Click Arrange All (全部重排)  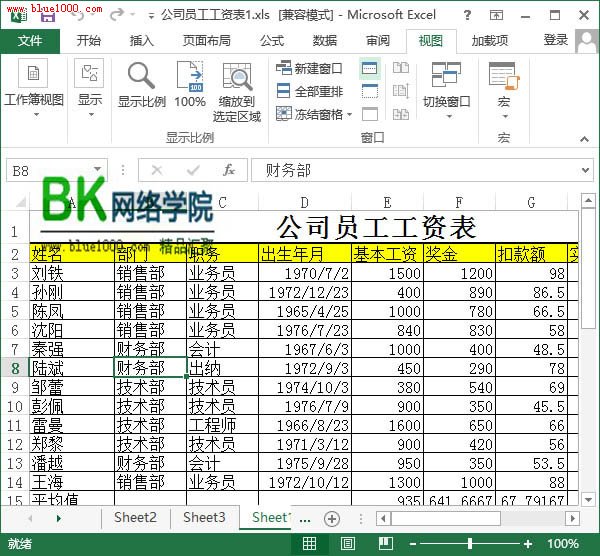point(309,91)
